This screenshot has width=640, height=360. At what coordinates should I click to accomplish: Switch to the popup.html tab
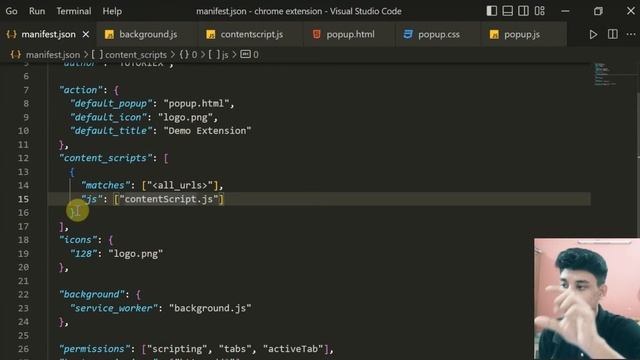pos(350,34)
